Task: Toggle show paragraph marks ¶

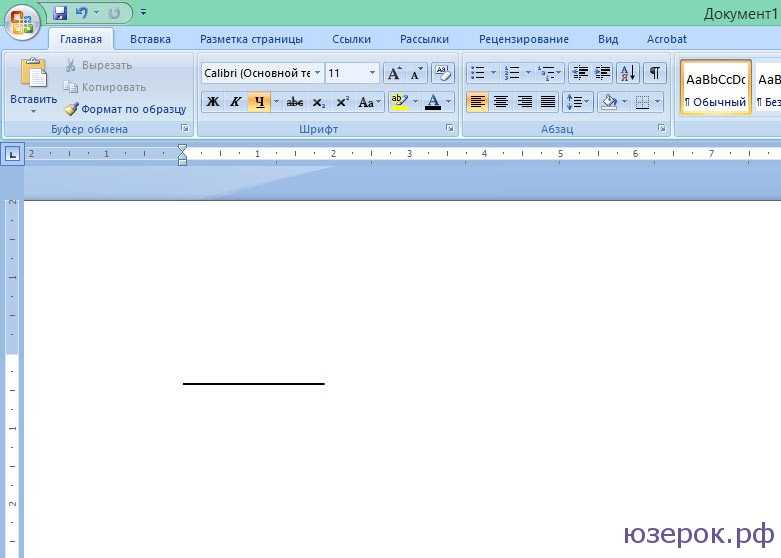Action: coord(655,73)
